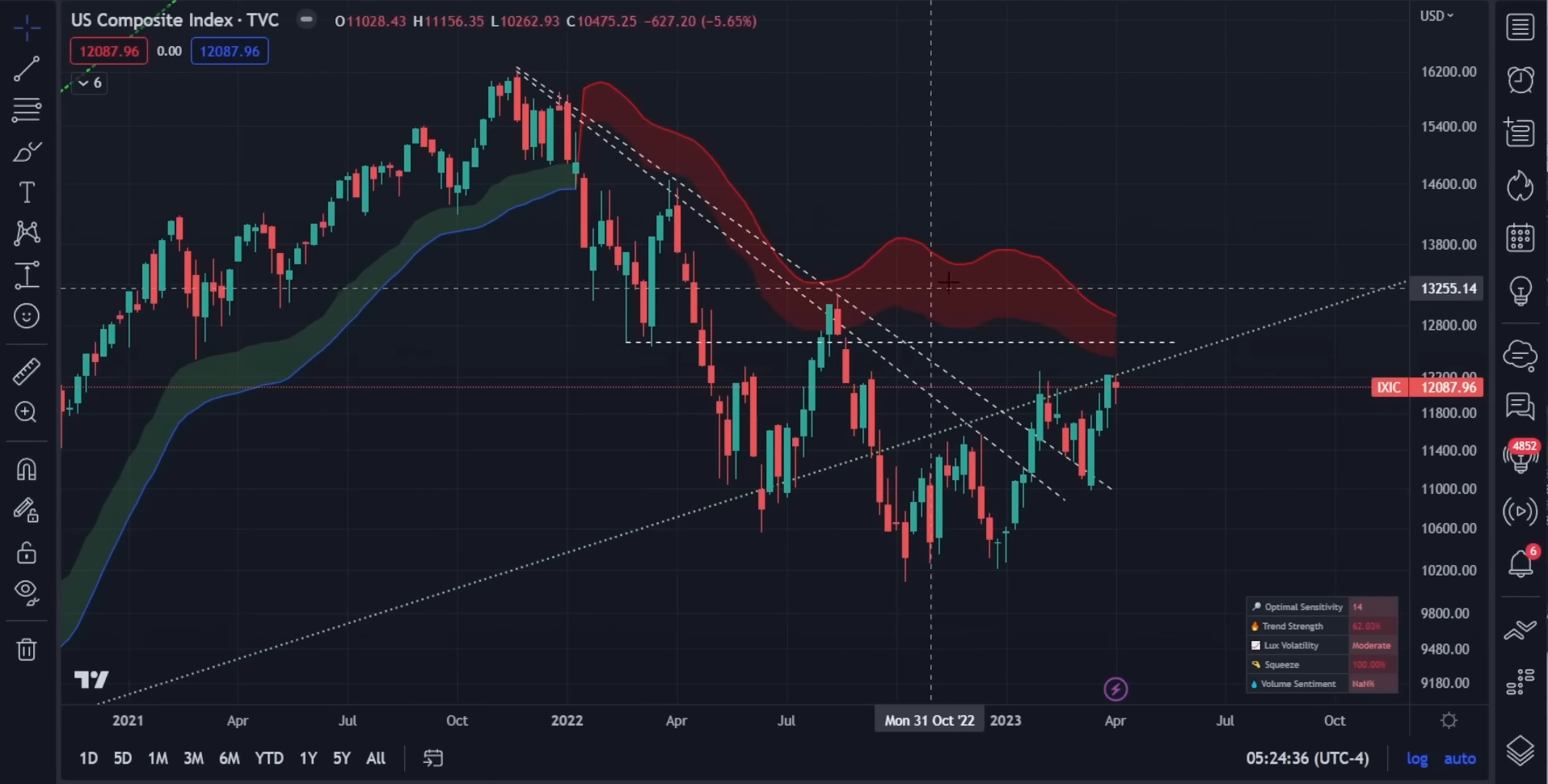Open the economic calendar panel
The image size is (1548, 784).
1521,238
